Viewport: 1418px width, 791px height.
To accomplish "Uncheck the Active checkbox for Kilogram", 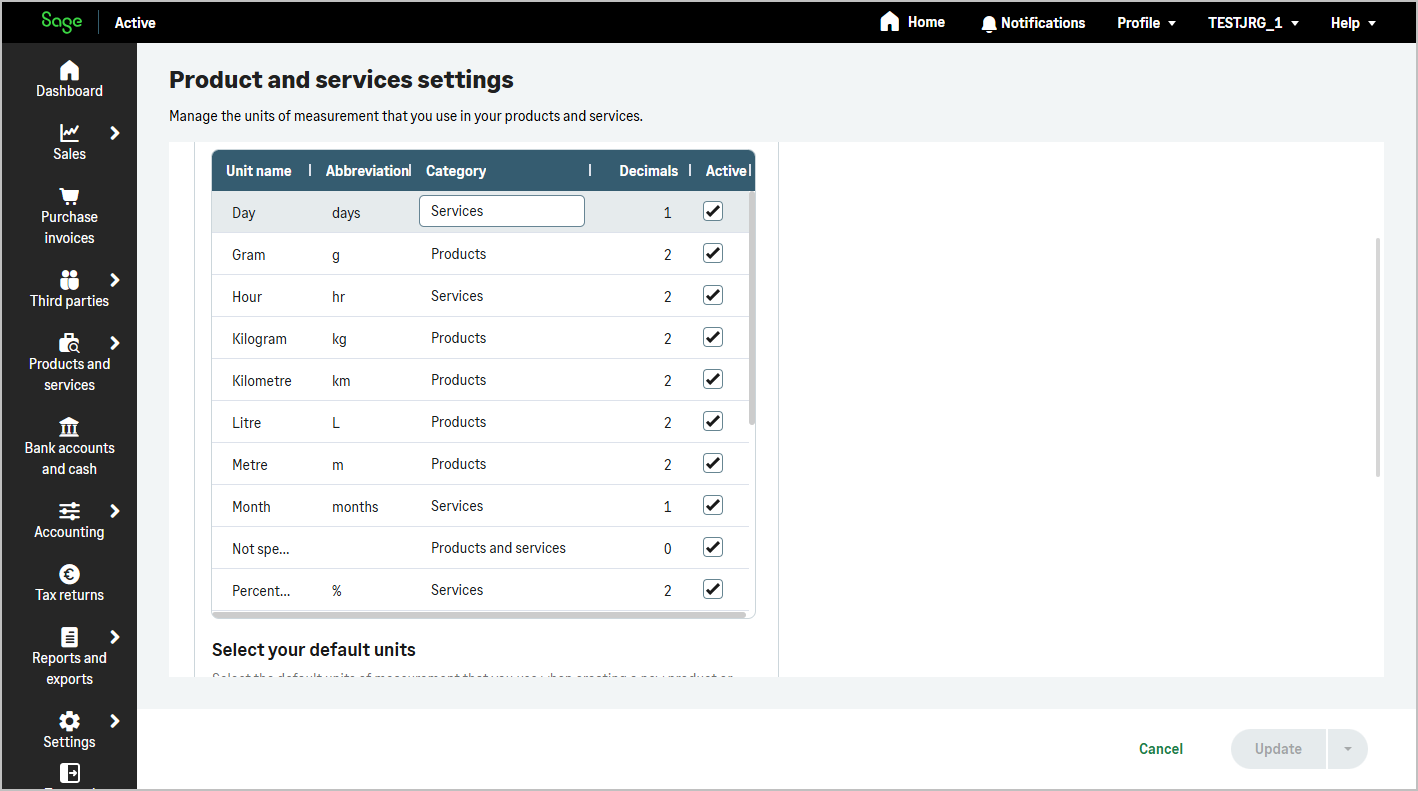I will coord(713,337).
